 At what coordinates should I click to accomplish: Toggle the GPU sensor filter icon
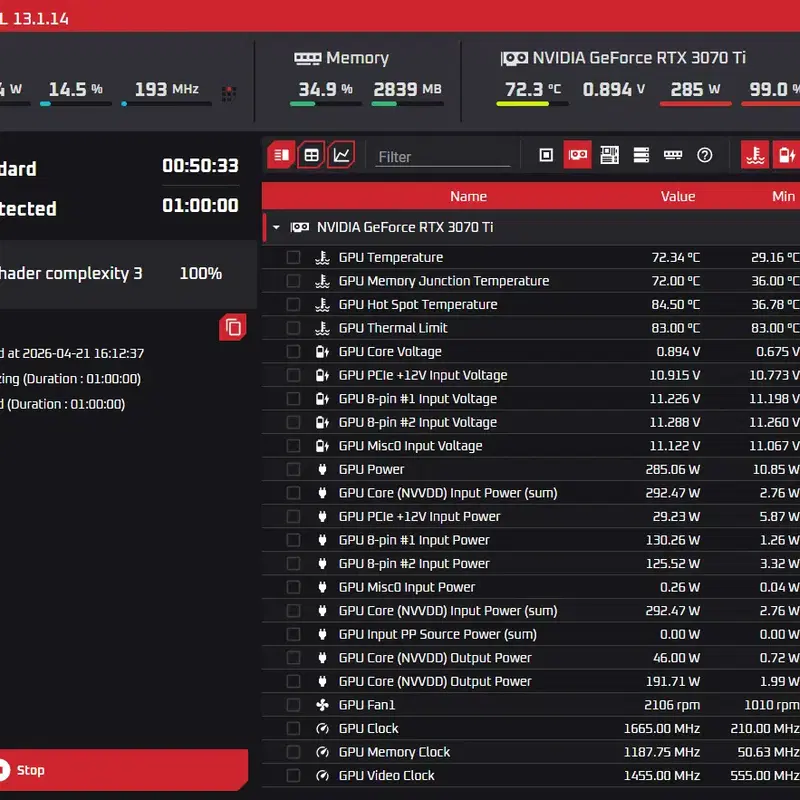(578, 155)
